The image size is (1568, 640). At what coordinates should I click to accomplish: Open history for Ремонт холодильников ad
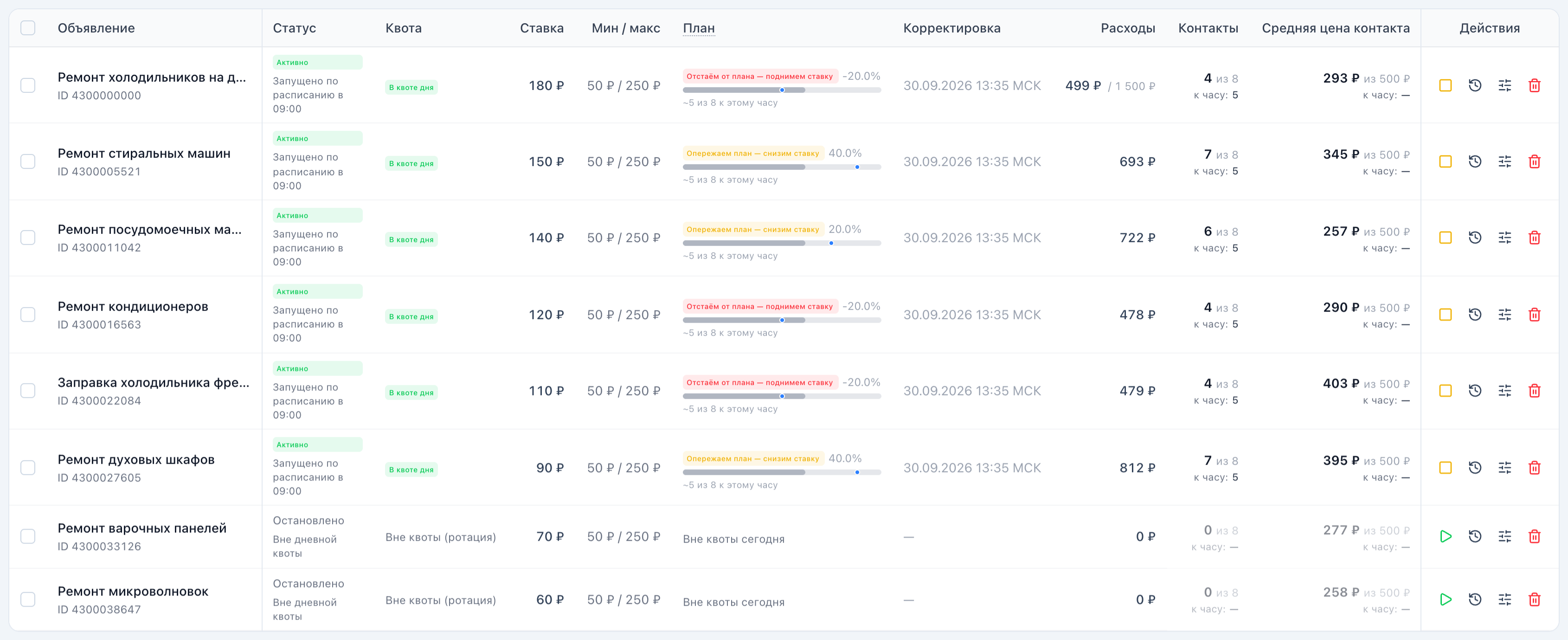coord(1474,86)
